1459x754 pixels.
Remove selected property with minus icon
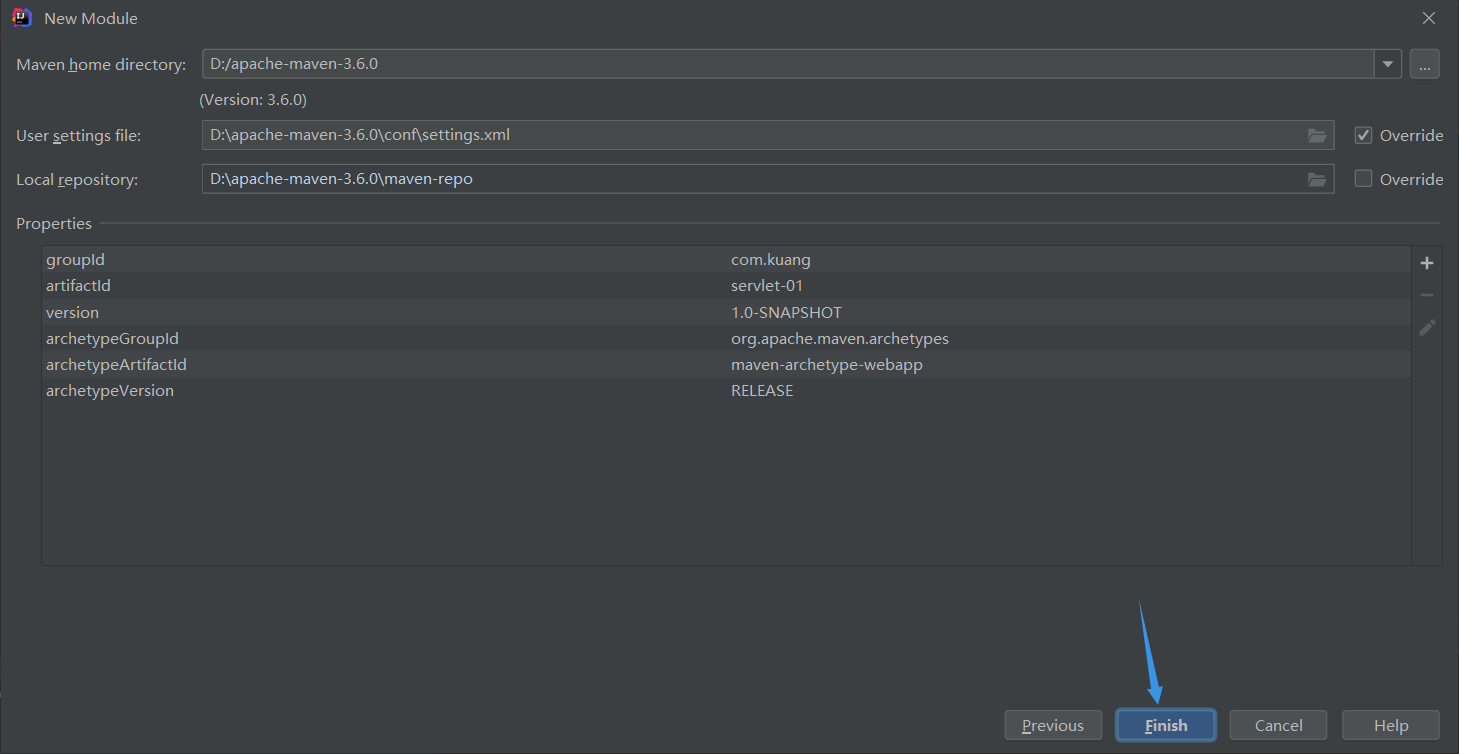tap(1427, 295)
